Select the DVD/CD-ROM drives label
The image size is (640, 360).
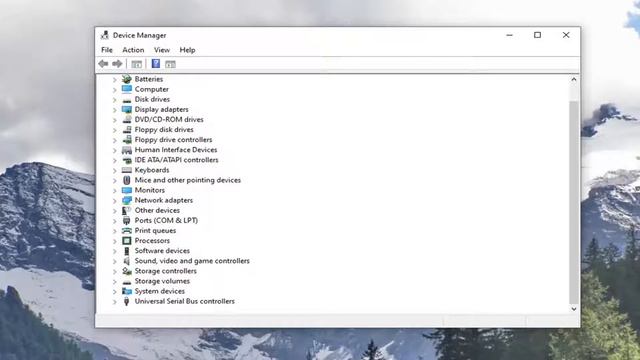click(x=169, y=119)
